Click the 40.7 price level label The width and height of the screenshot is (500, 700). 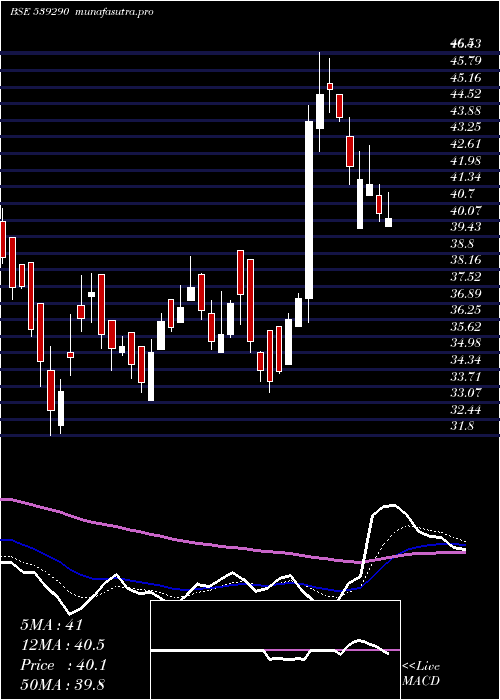click(x=462, y=194)
